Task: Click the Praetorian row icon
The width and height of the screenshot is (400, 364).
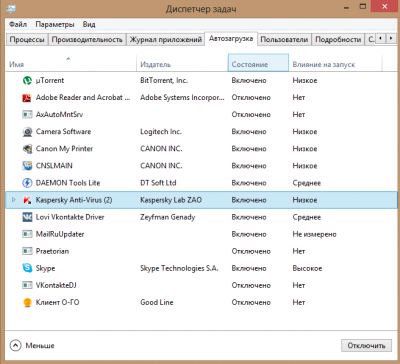Action: (x=27, y=251)
